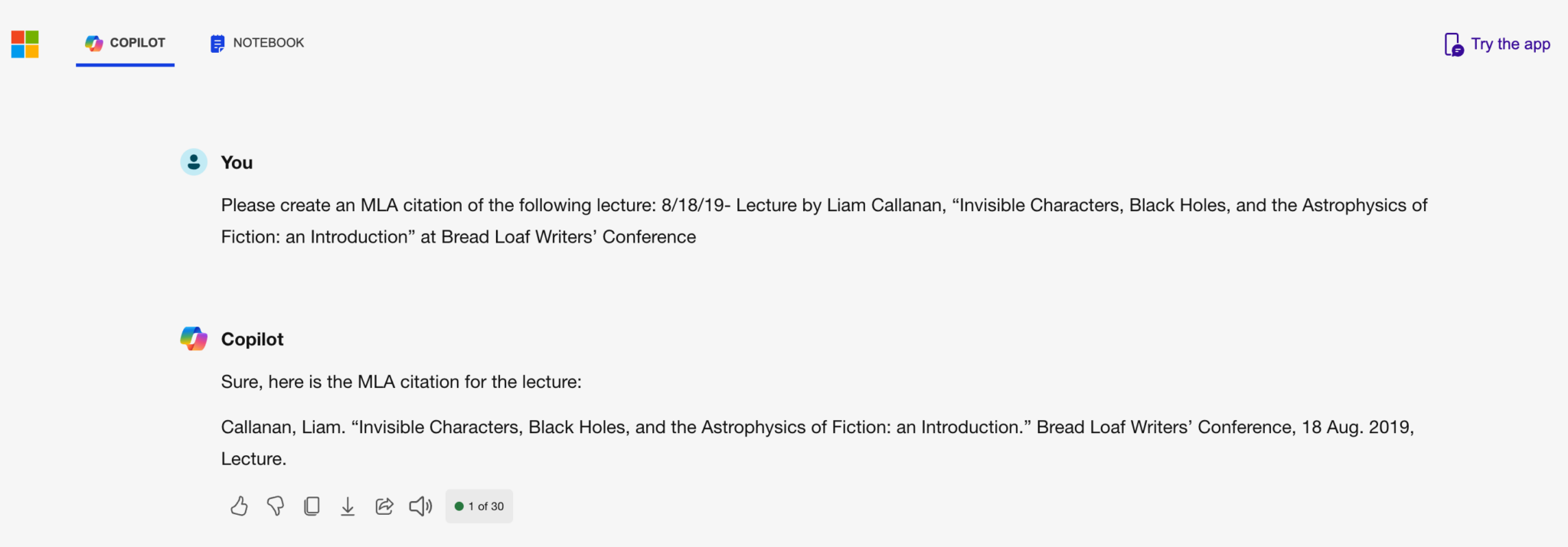Viewport: 1568px width, 547px height.
Task: Export the response with the download icon
Action: click(x=348, y=506)
